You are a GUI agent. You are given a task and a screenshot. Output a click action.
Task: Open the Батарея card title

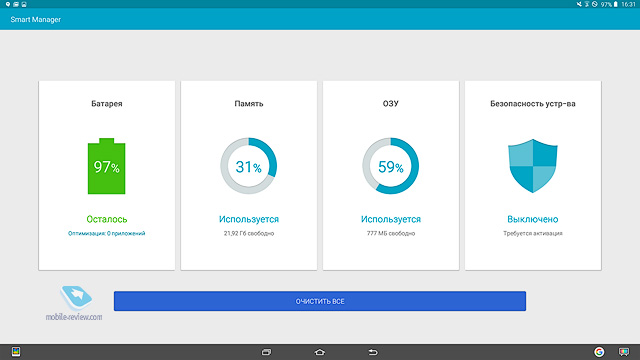[107, 104]
